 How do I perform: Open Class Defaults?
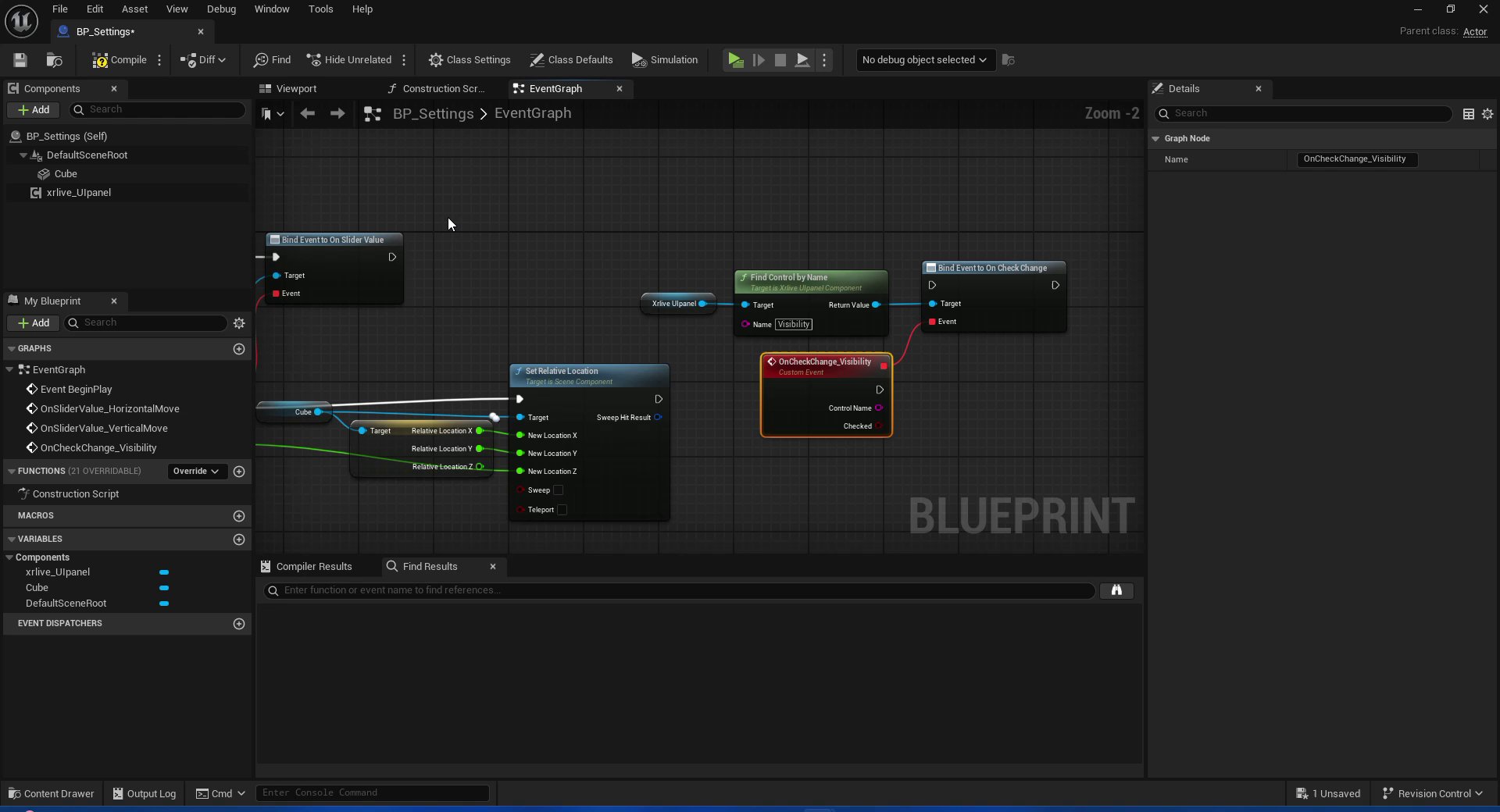click(571, 60)
